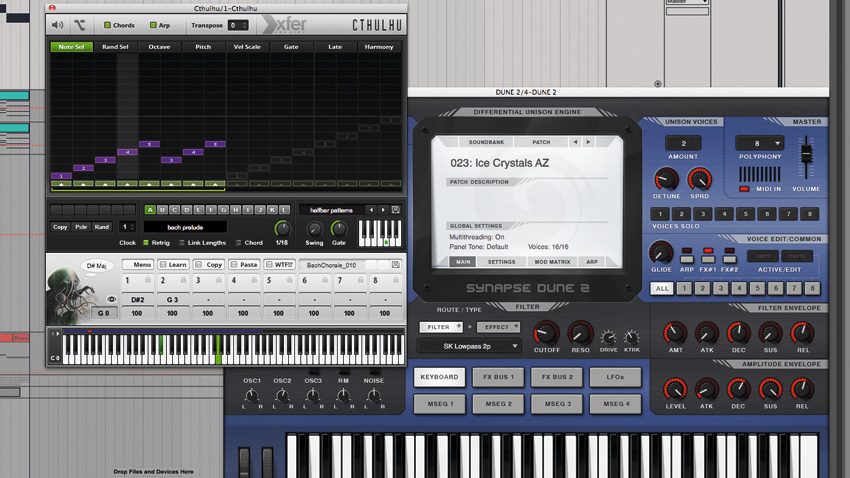Open the SK Lowpass 2p filter type dropdown
This screenshot has width=850, height=478.
(469, 346)
